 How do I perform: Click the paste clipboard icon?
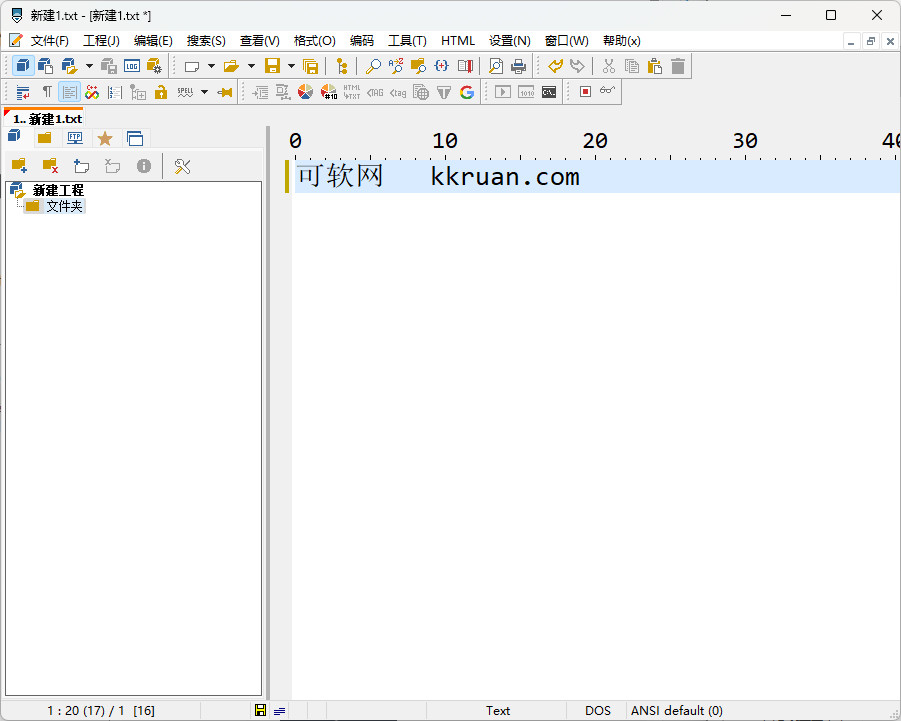tap(655, 66)
